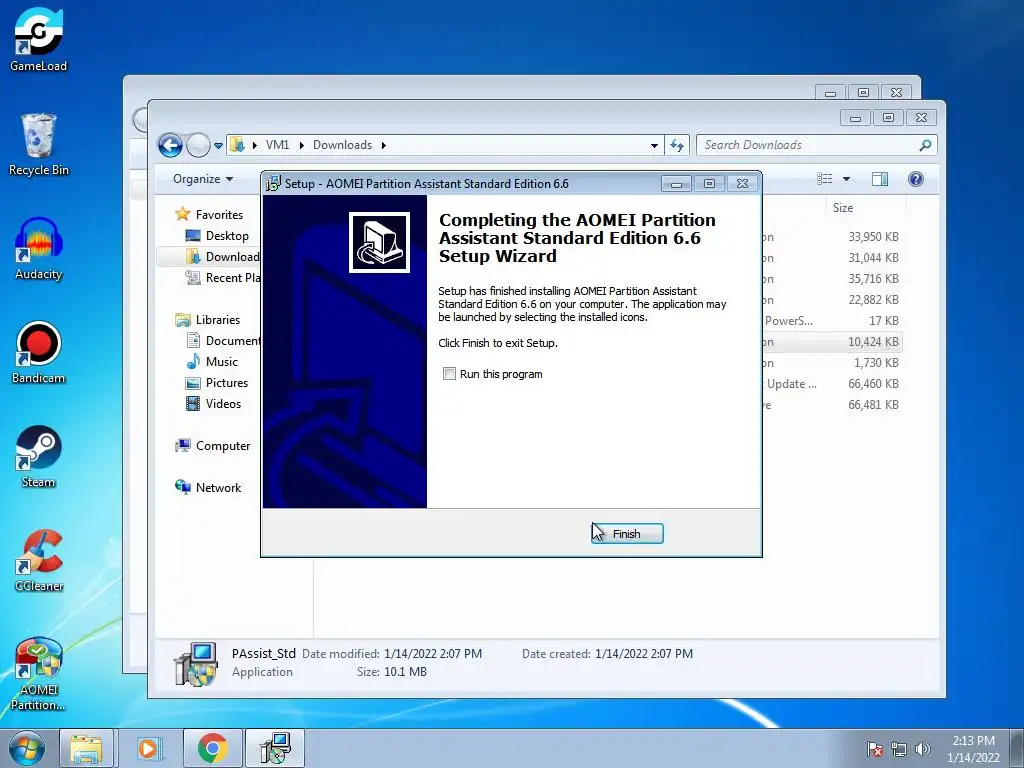Viewport: 1024px width, 768px height.
Task: Open Google Chrome from the taskbar
Action: click(212, 748)
